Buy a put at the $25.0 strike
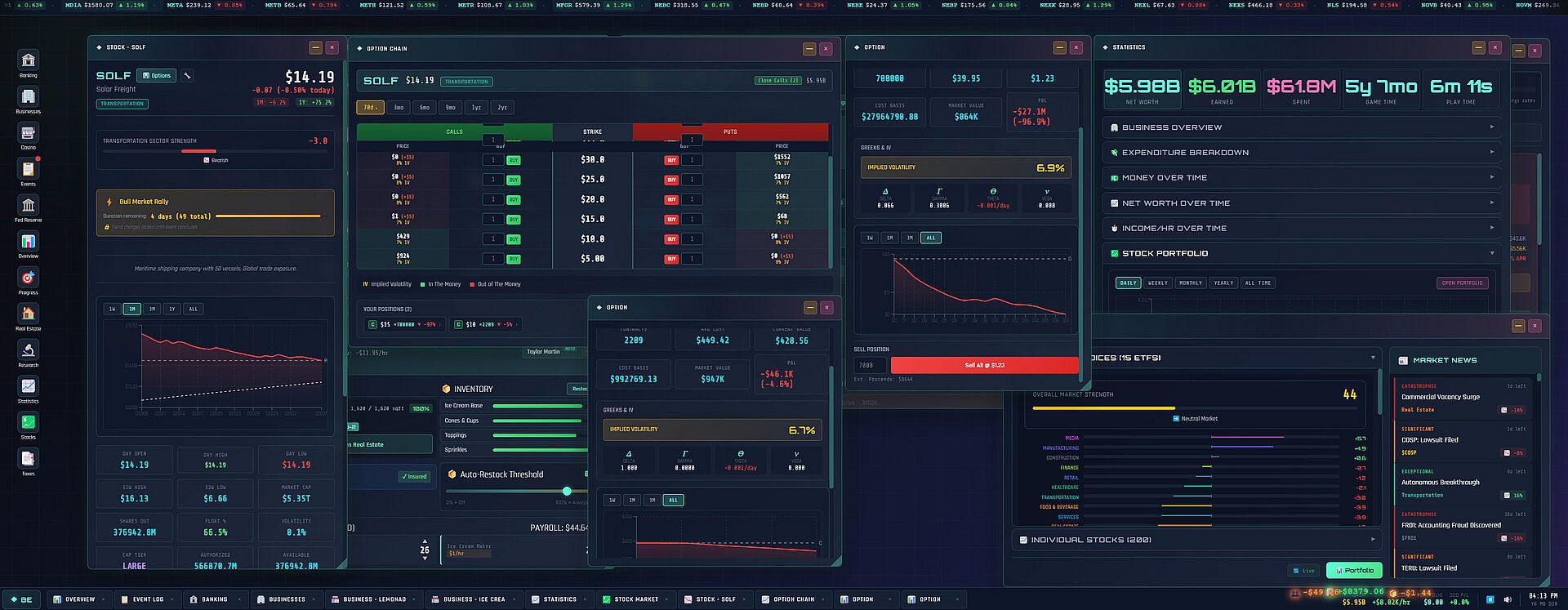The image size is (1568, 610). pyautogui.click(x=671, y=180)
